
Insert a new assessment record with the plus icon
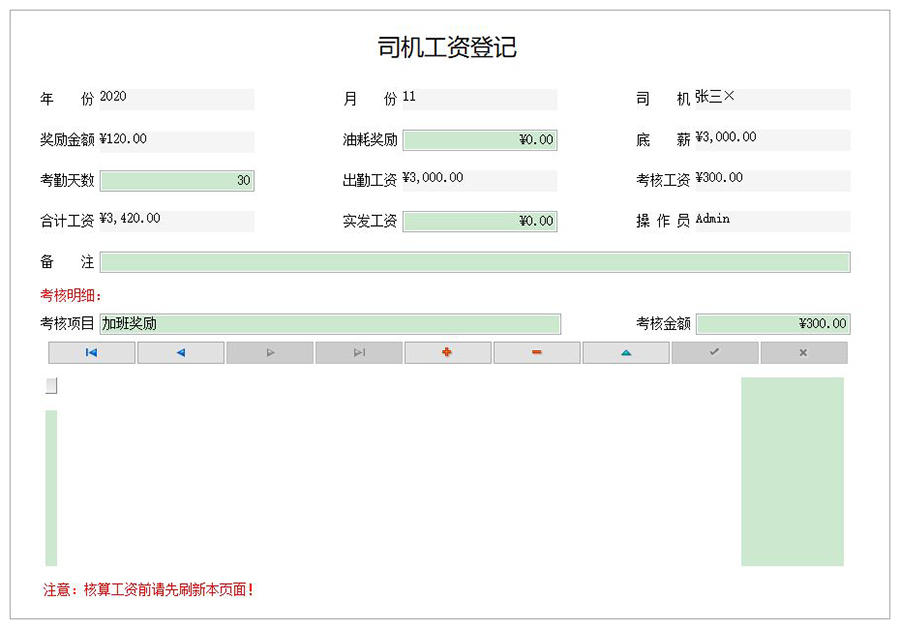coord(447,352)
